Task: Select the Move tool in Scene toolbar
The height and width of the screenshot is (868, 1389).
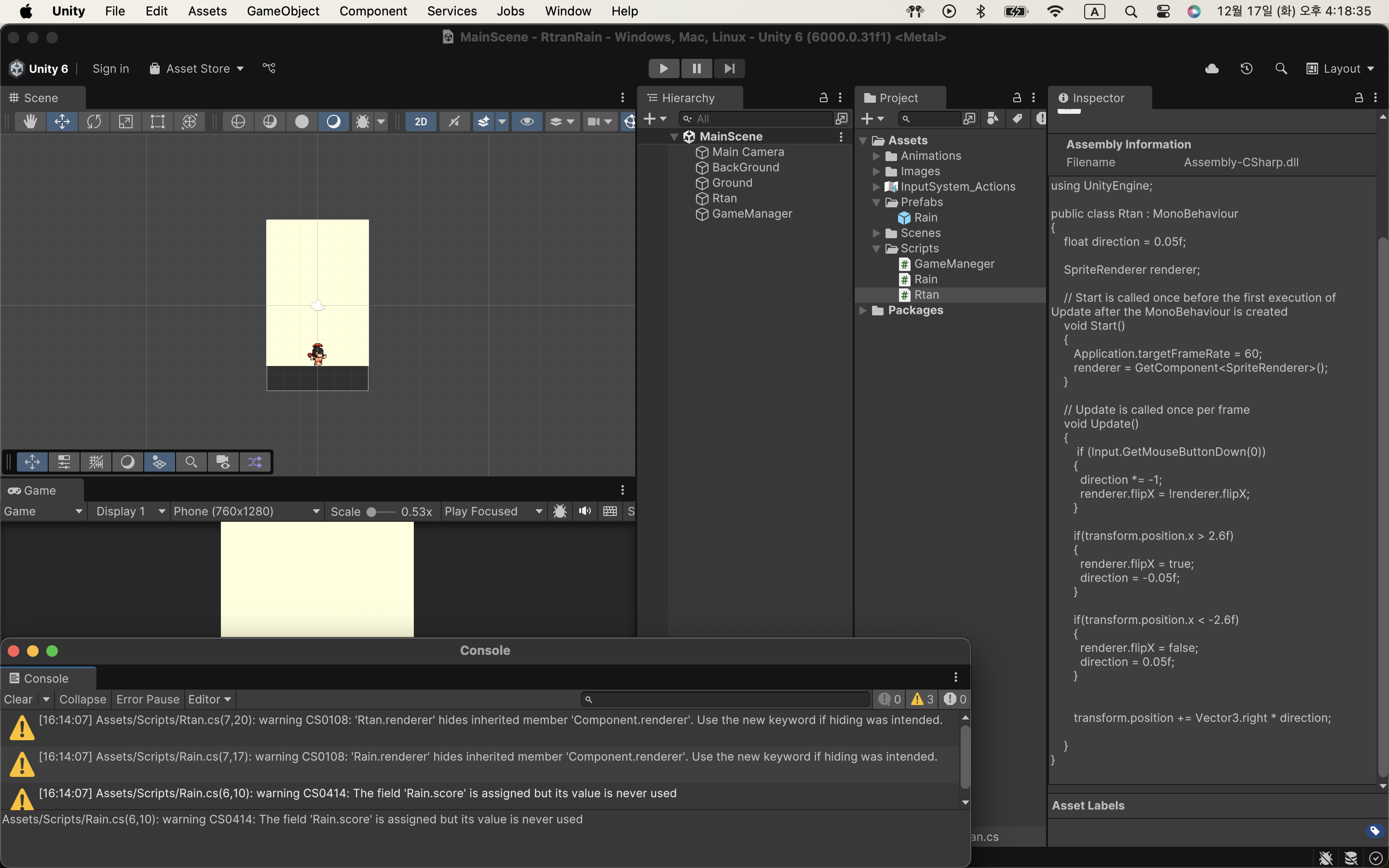Action: point(62,121)
